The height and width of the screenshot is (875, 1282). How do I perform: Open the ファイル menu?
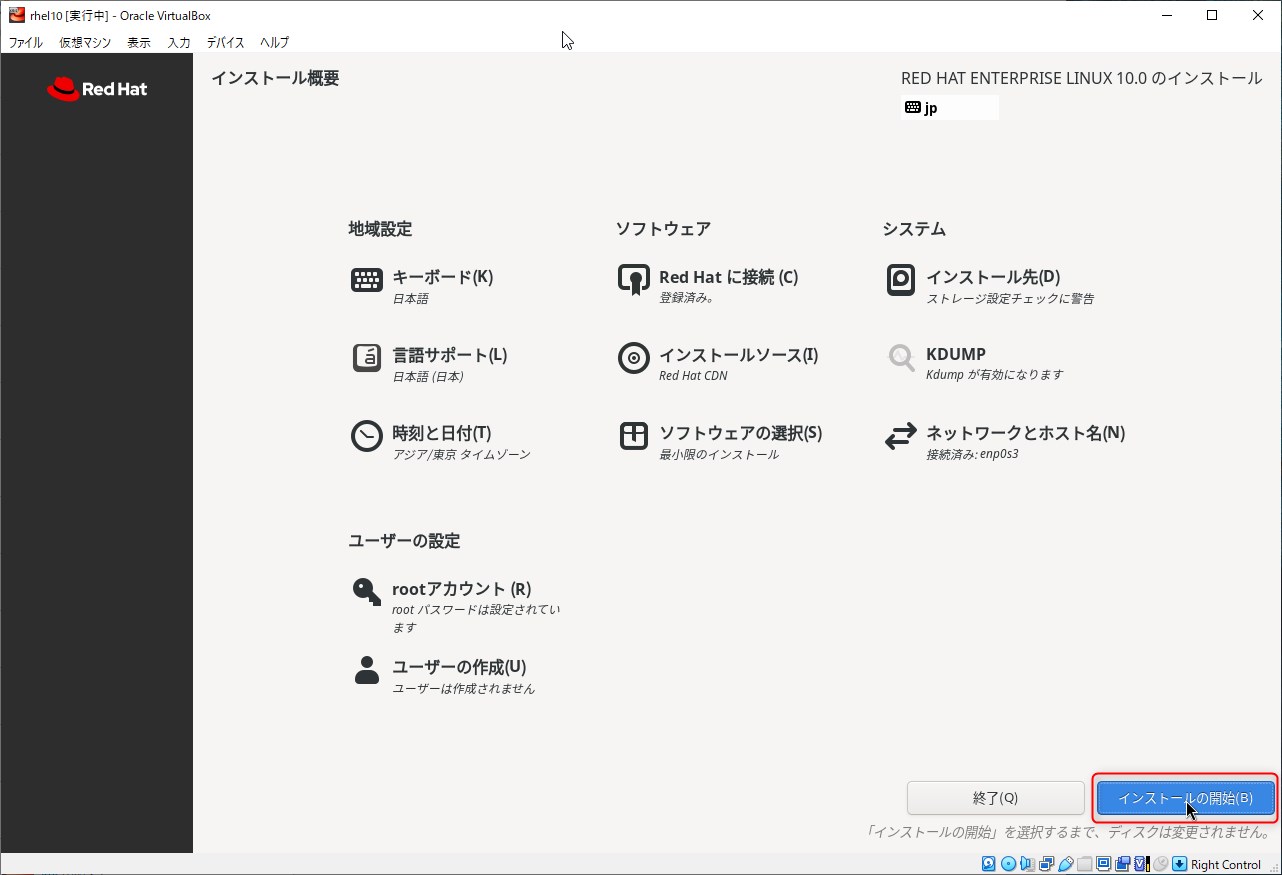[26, 43]
